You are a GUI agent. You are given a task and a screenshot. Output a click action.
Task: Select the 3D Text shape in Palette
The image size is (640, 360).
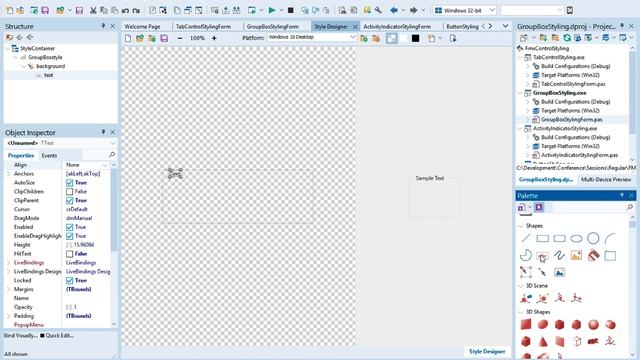pyautogui.click(x=593, y=342)
